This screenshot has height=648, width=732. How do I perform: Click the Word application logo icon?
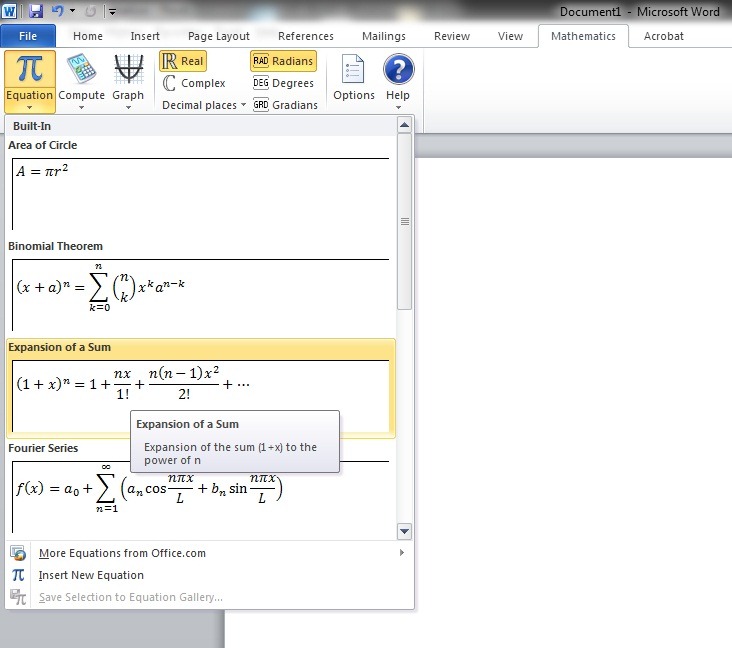(9, 11)
